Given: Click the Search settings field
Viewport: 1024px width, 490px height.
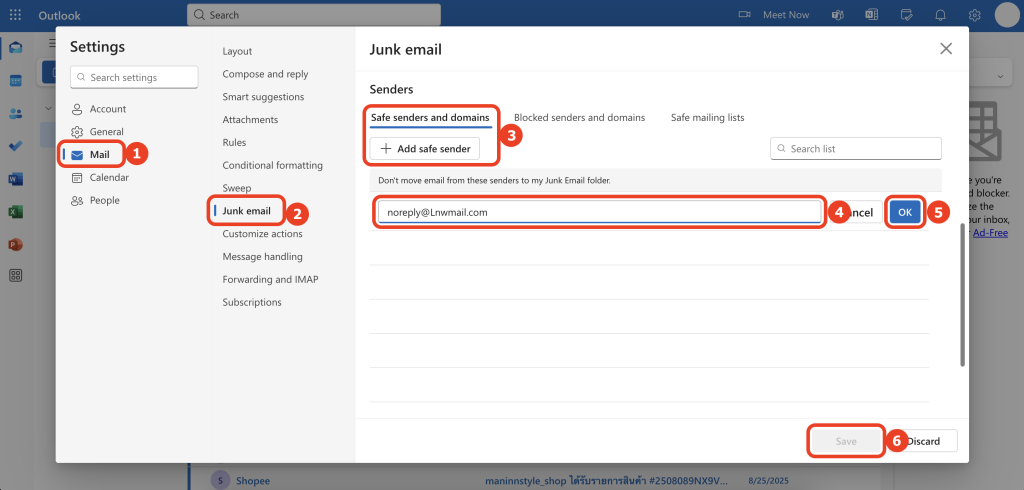Looking at the screenshot, I should [134, 77].
